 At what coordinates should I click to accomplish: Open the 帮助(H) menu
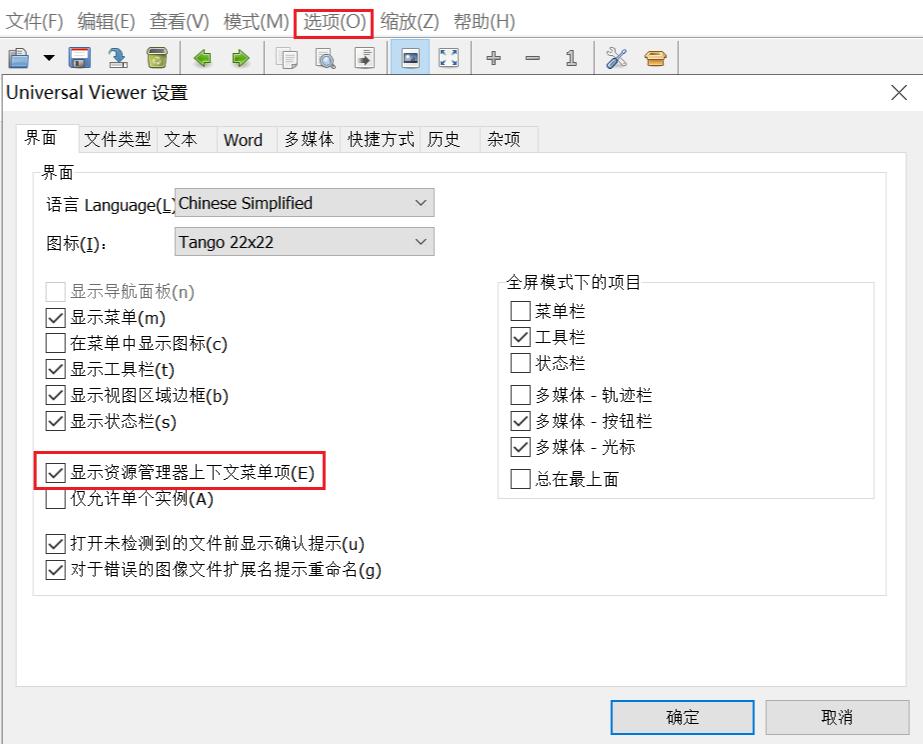[484, 22]
